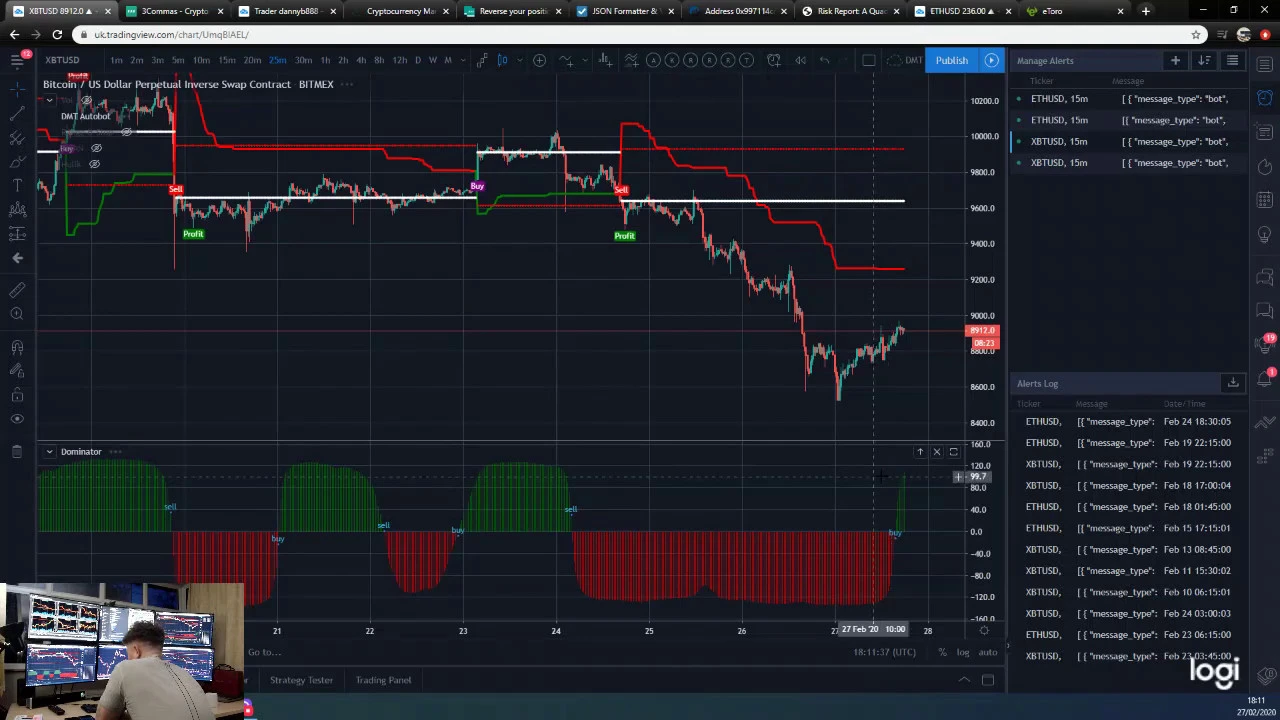Move Dominator pane up with arrow
The height and width of the screenshot is (720, 1280).
coord(920,452)
